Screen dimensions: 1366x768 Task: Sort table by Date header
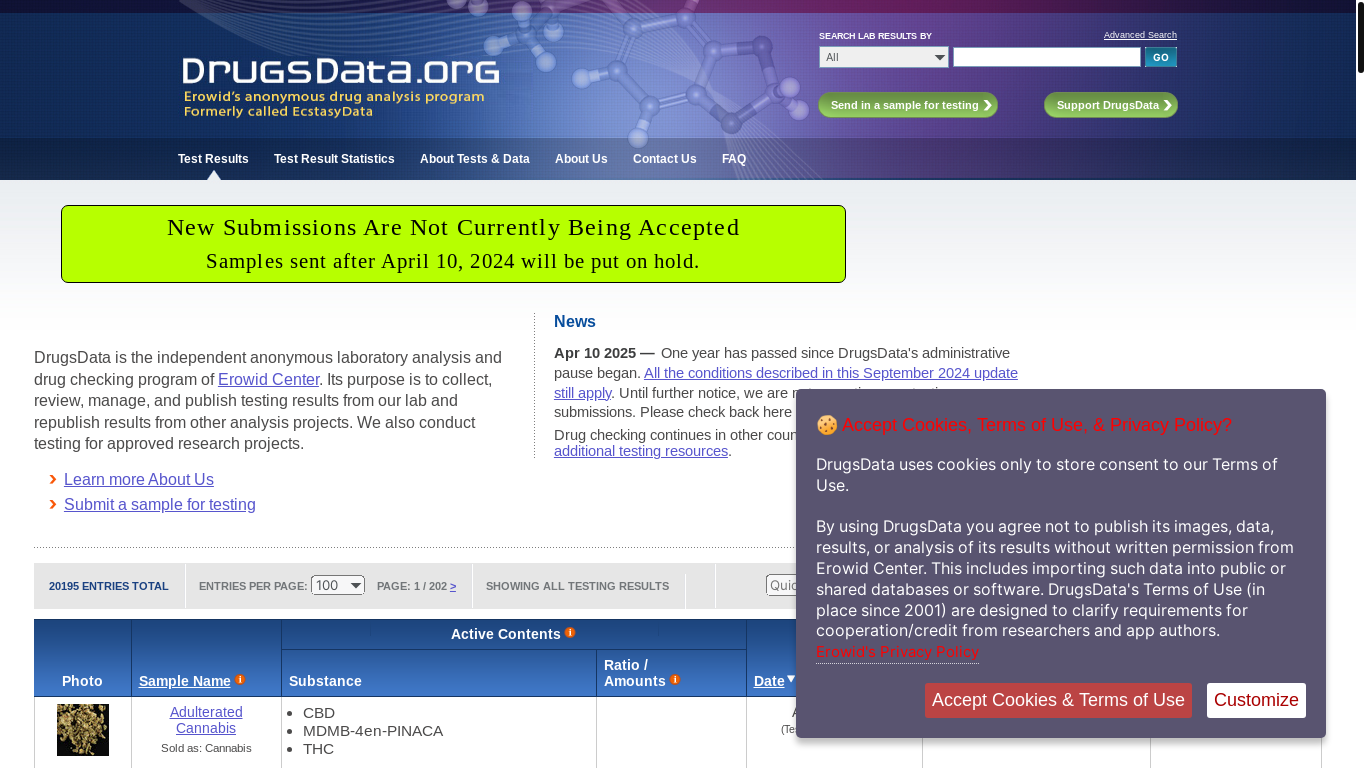coord(769,681)
